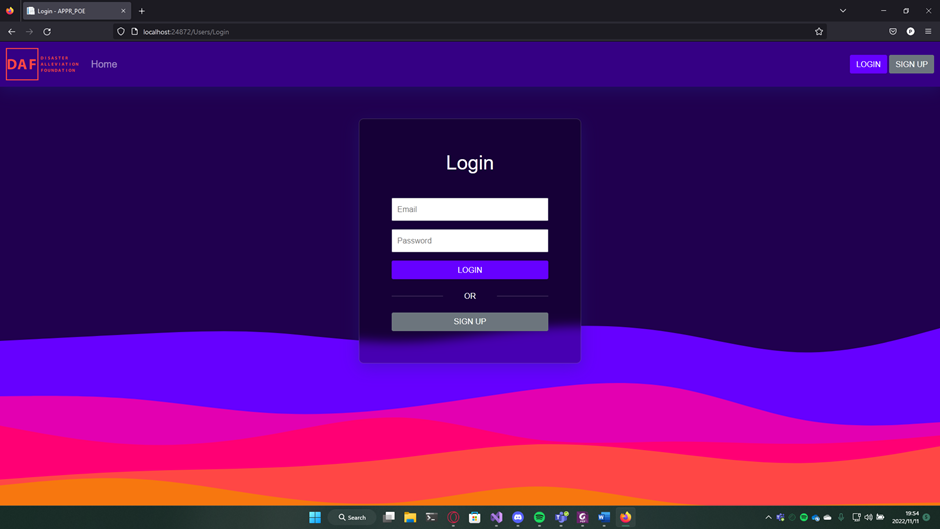The image size is (940, 529).
Task: Click the microphone icon in the system tray
Action: (x=841, y=517)
